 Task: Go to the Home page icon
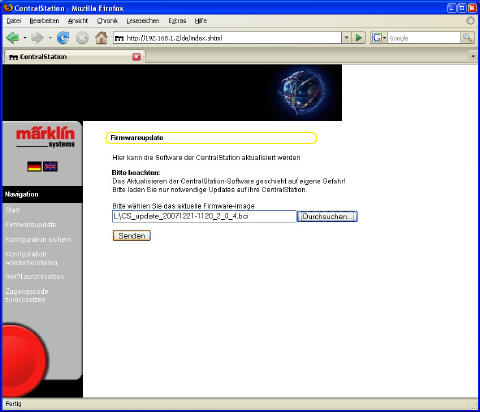pos(101,38)
